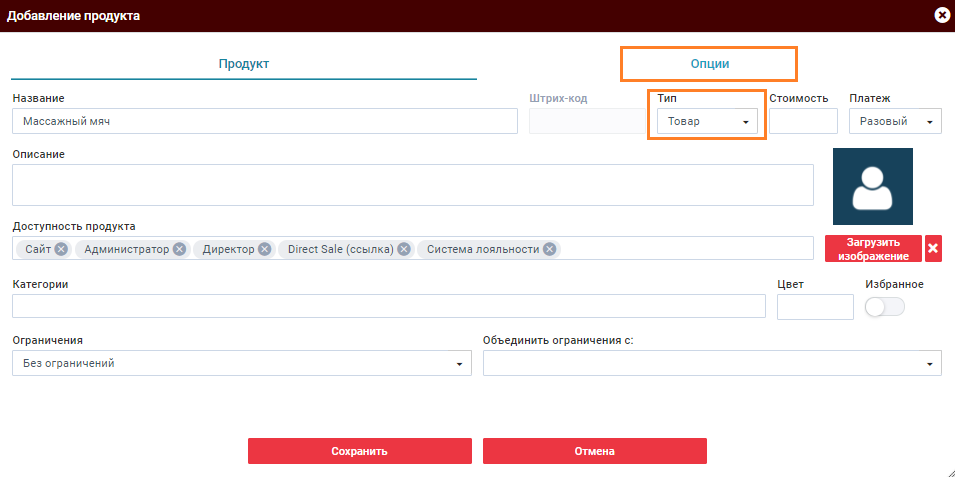Viewport: 955px width, 477px height.
Task: Close the Добавление продукта dialog
Action: [941, 15]
